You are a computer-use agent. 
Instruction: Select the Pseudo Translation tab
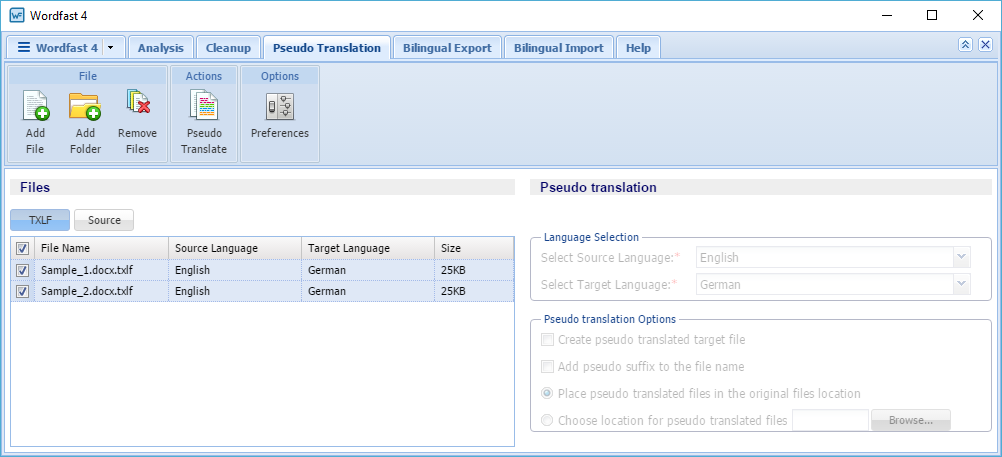point(327,48)
